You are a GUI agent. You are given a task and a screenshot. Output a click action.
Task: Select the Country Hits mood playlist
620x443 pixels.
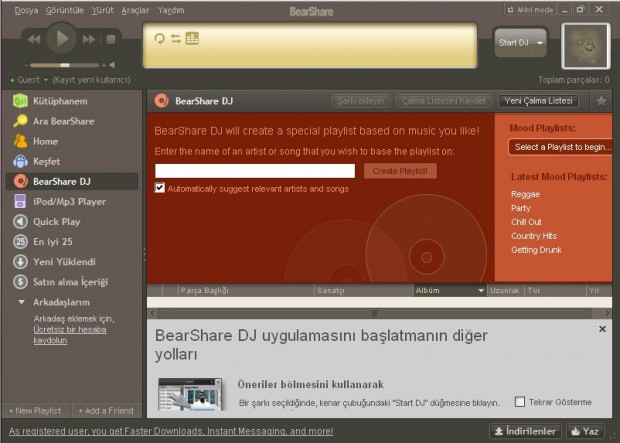[534, 236]
